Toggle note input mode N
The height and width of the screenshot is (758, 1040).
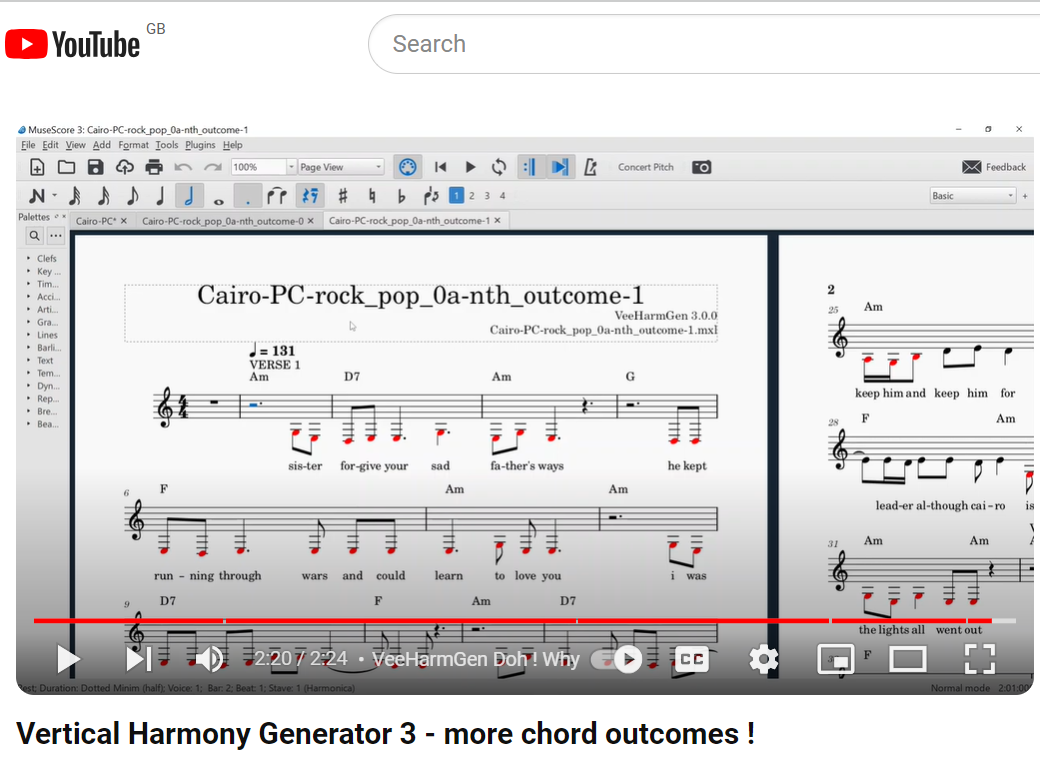pos(37,196)
